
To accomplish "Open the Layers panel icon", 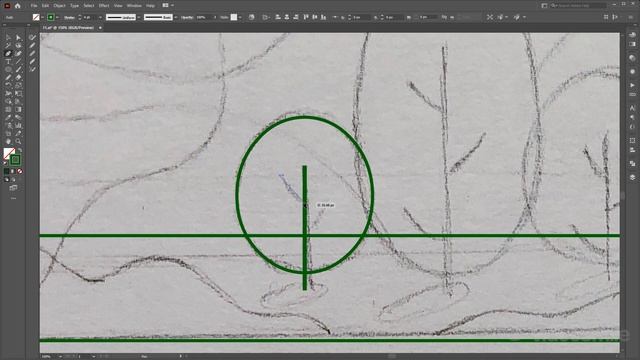I will [632, 177].
